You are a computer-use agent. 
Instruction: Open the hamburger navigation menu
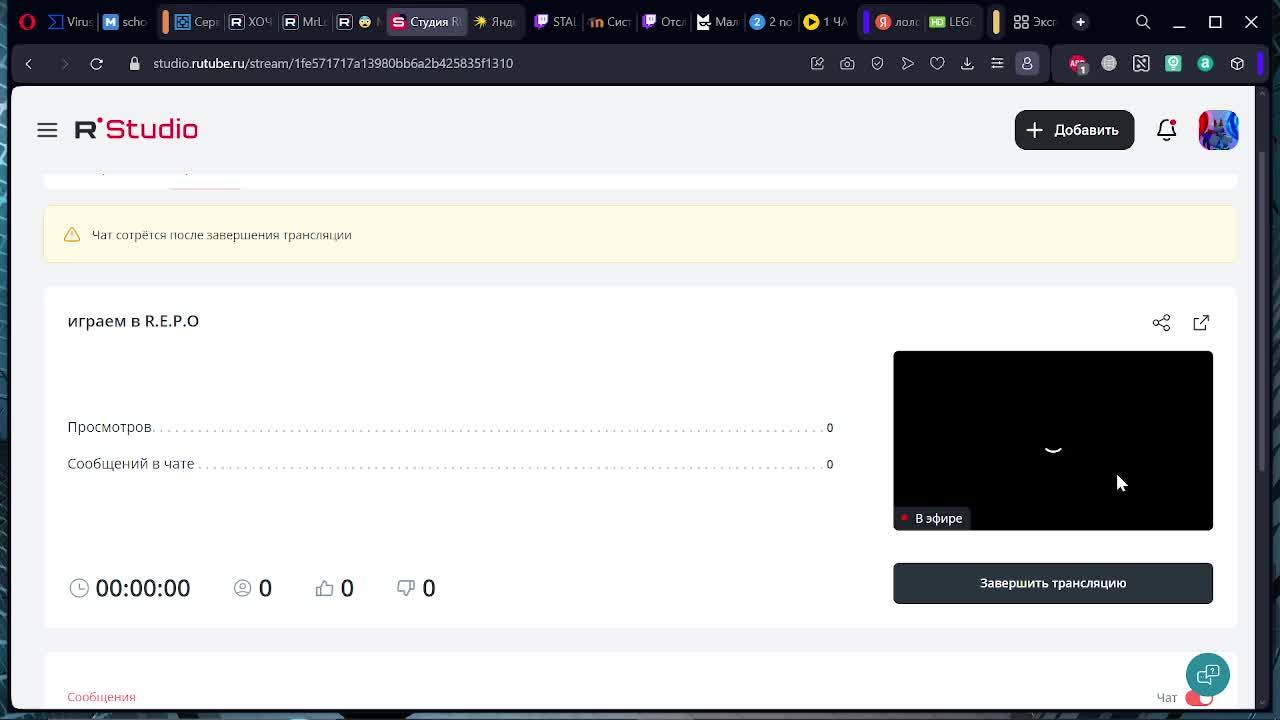click(x=47, y=130)
